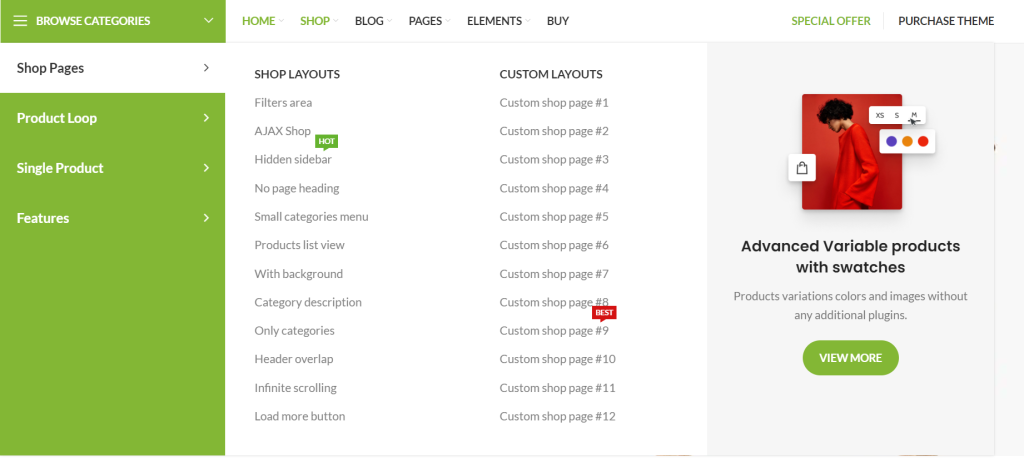Image resolution: width=1024 pixels, height=476 pixels.
Task: Collapse the Browse Categories dropdown arrow
Action: coord(208,21)
